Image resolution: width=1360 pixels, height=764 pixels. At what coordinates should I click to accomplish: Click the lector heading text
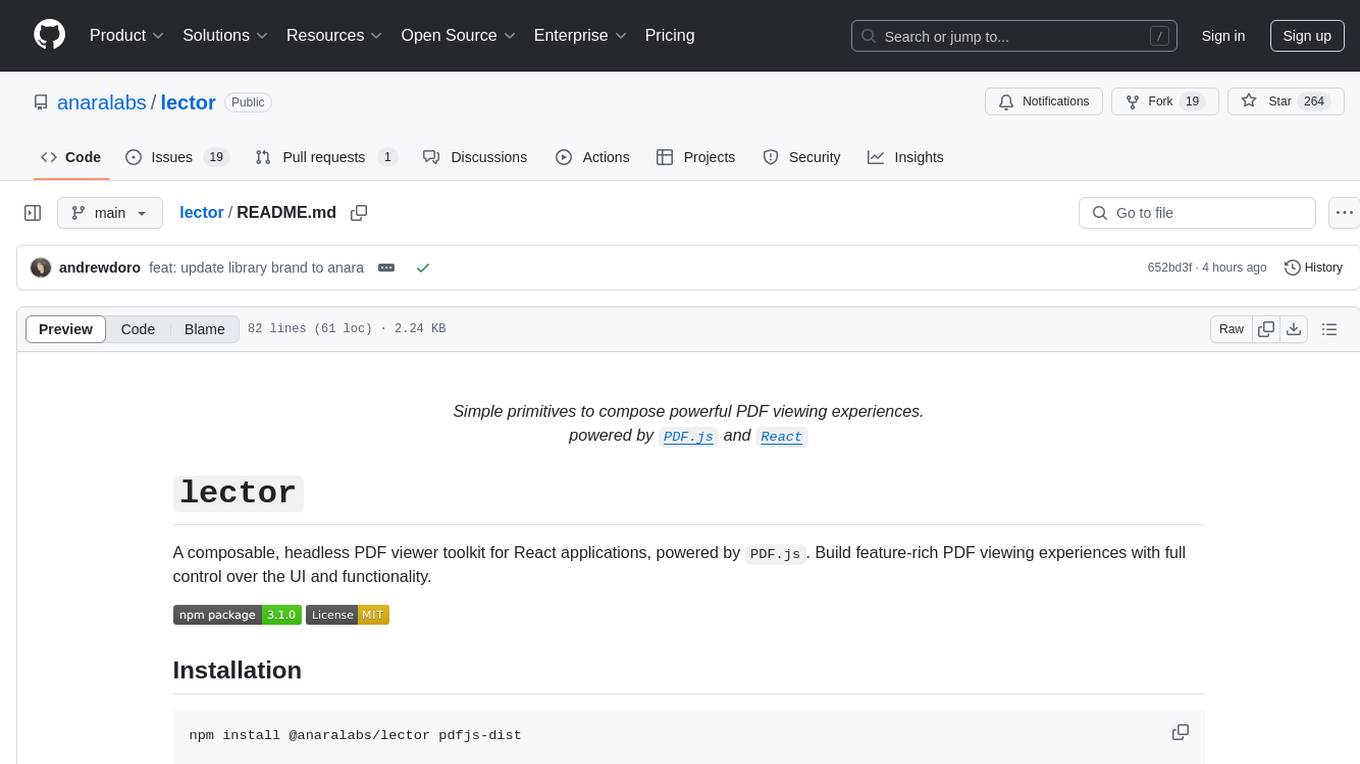(238, 492)
